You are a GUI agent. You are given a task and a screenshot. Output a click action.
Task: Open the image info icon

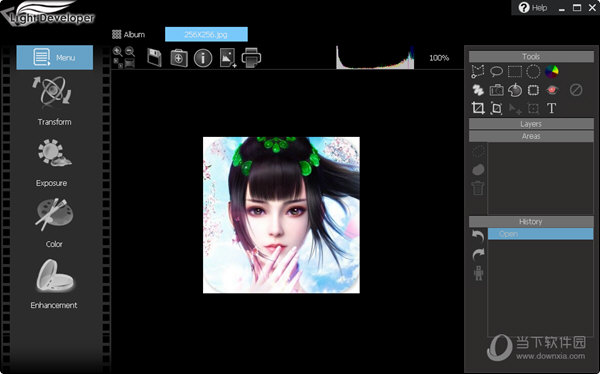click(x=203, y=58)
